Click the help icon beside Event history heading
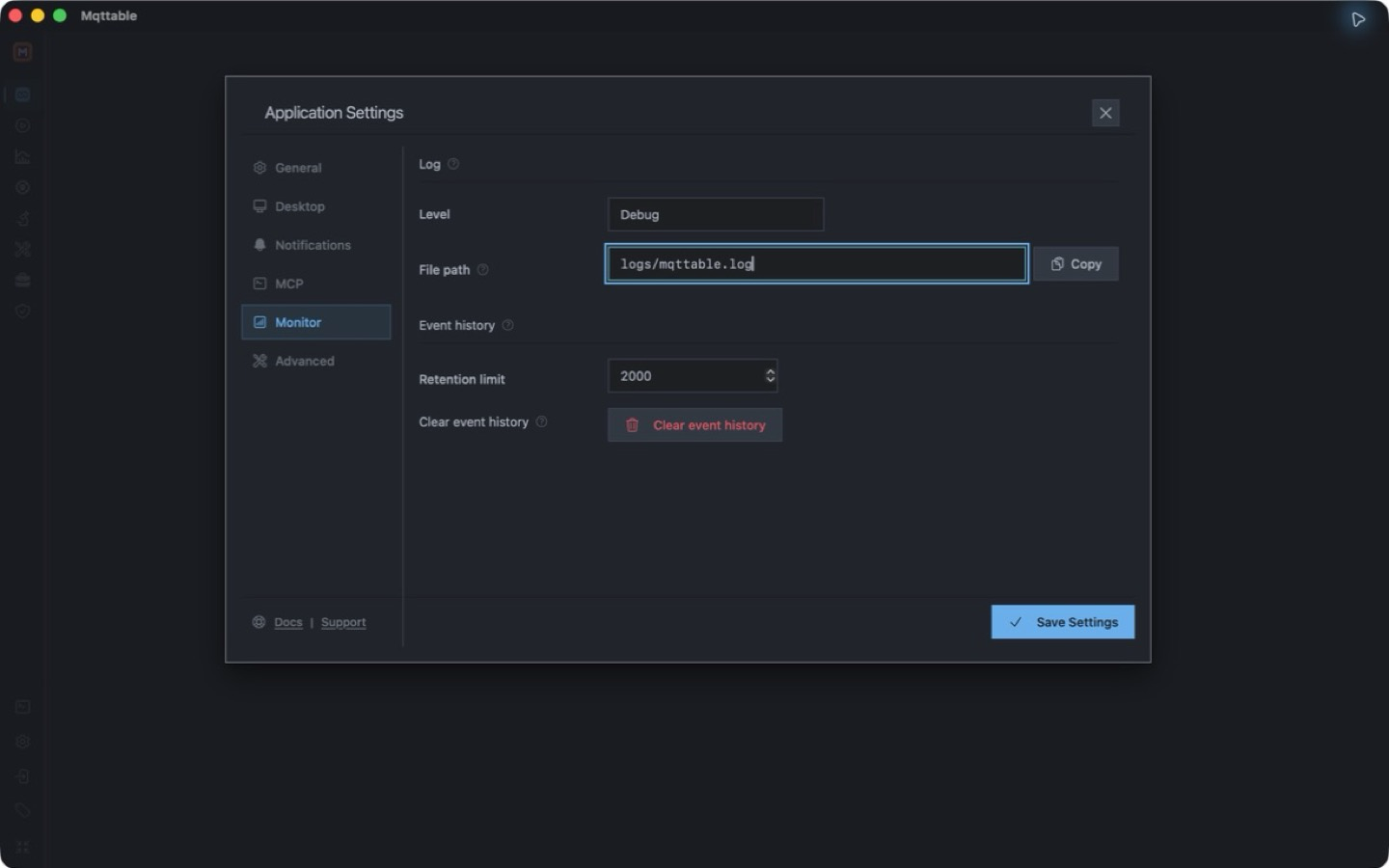1389x868 pixels. coord(507,325)
